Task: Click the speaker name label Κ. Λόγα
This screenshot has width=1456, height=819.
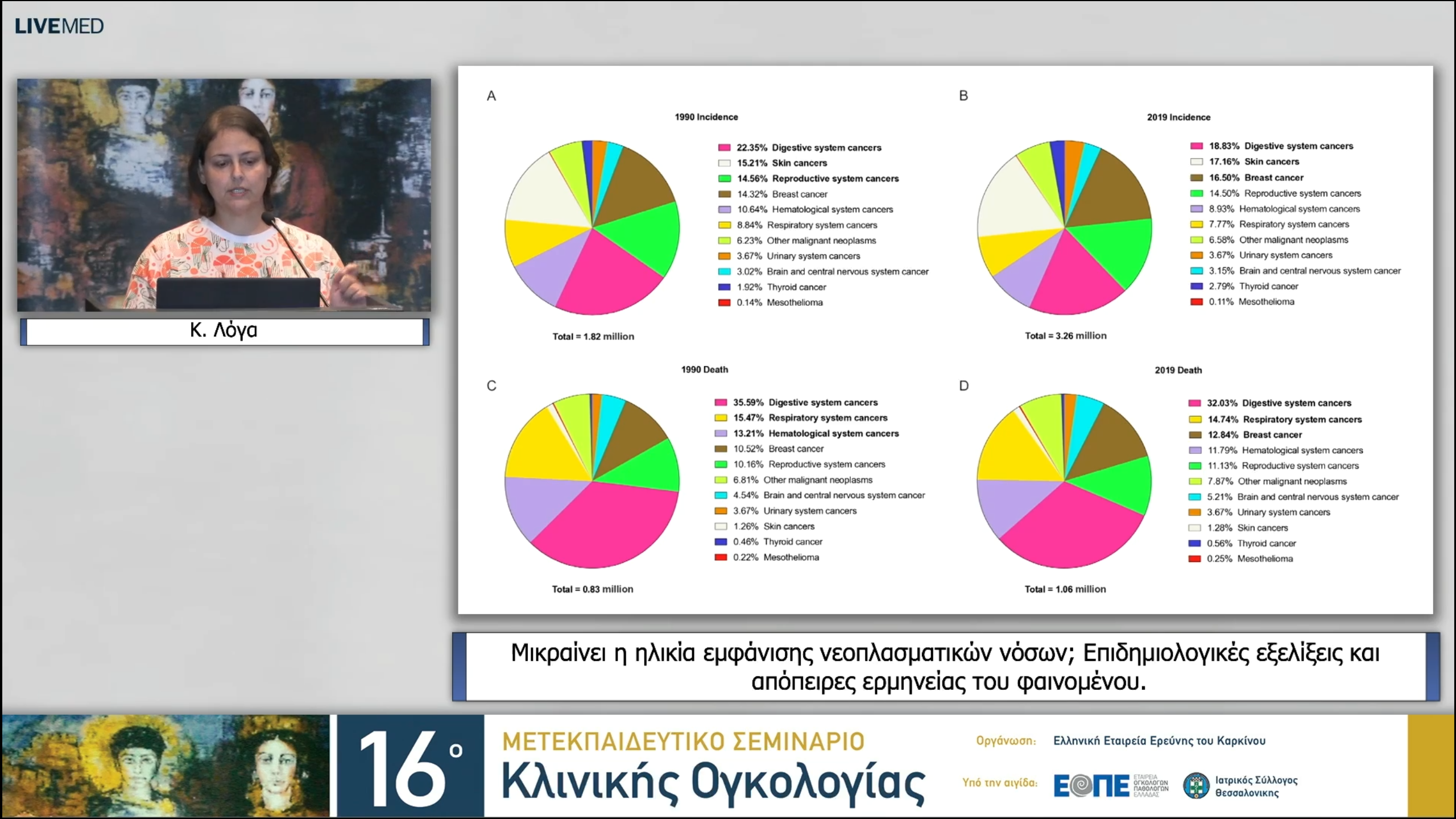Action: click(x=224, y=330)
